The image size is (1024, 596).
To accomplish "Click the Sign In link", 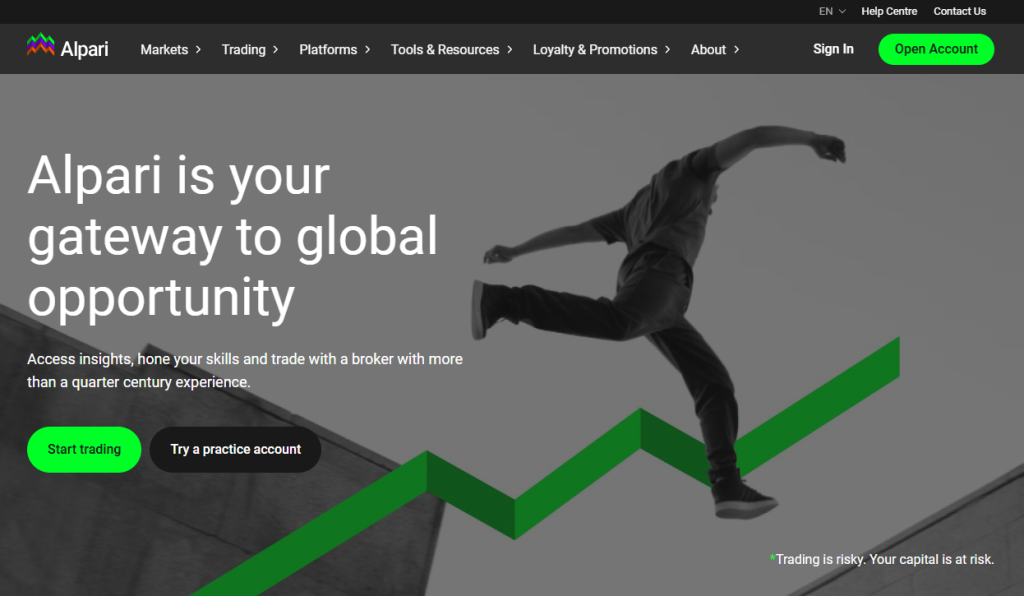I will pyautogui.click(x=833, y=49).
